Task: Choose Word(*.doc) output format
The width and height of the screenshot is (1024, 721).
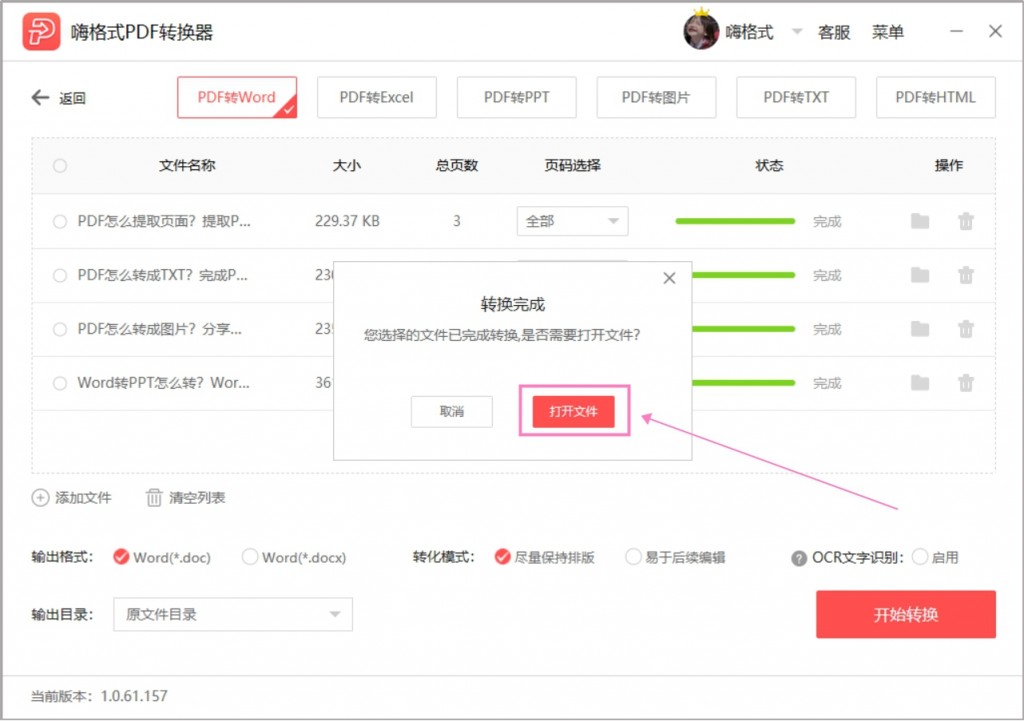Action: [121, 557]
